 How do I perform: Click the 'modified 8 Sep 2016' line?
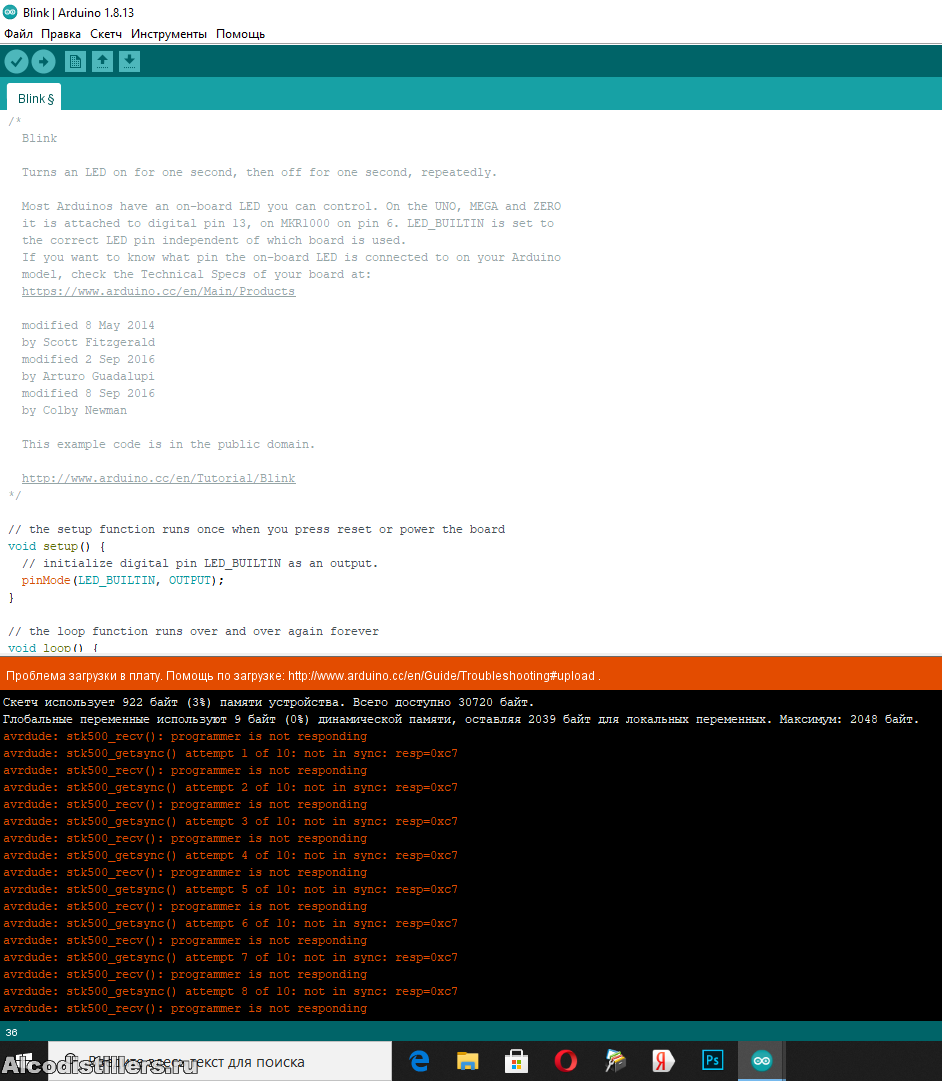point(88,393)
